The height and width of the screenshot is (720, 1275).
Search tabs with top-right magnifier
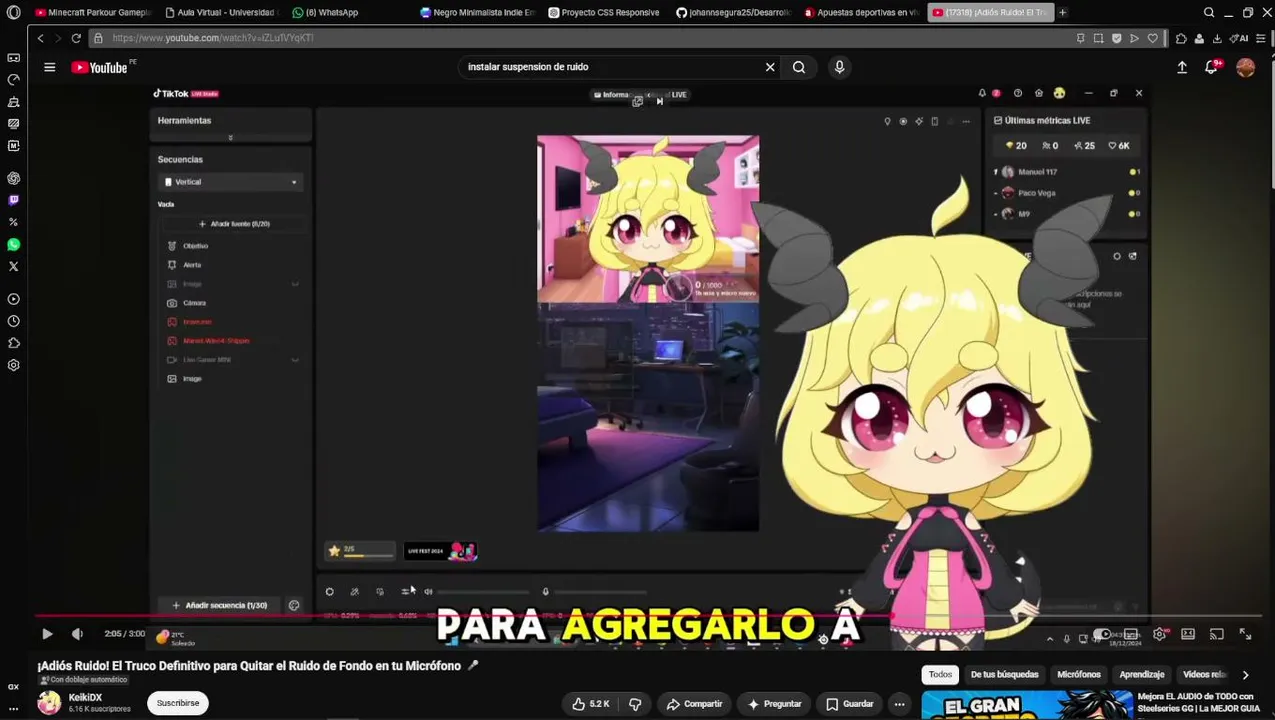[x=1209, y=13]
